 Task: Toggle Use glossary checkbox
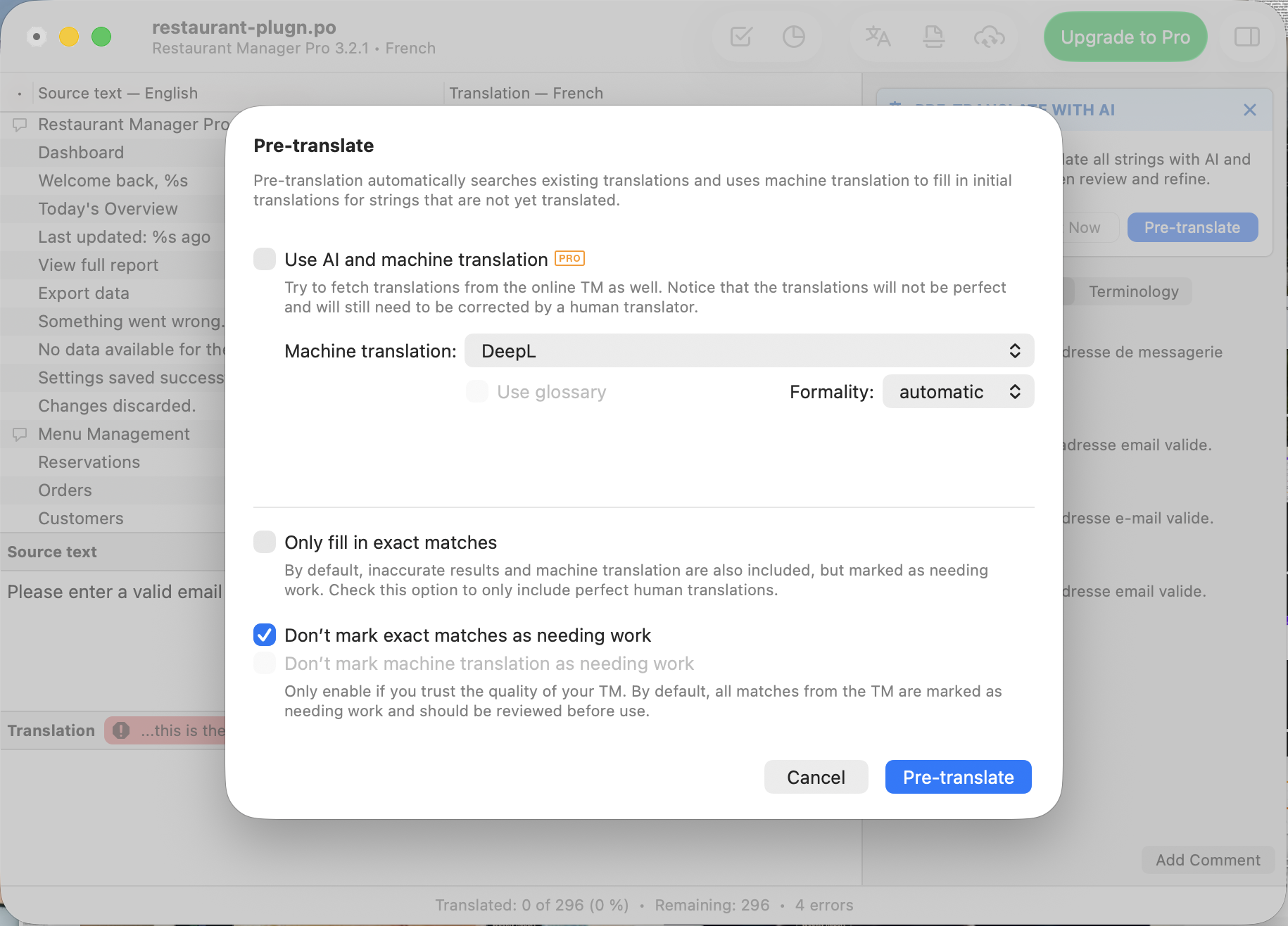tap(477, 391)
